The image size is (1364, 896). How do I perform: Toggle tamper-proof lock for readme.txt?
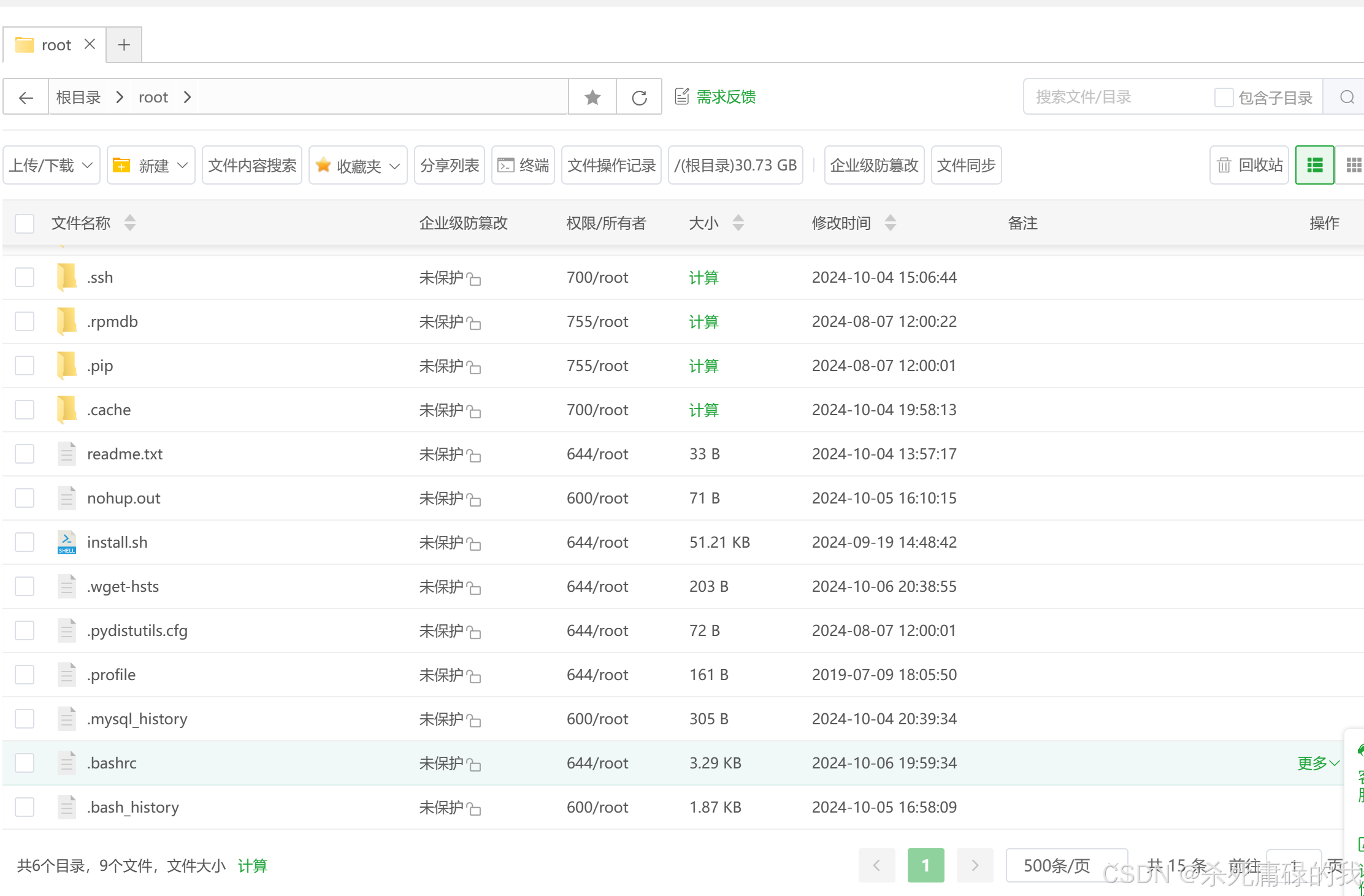tap(473, 456)
